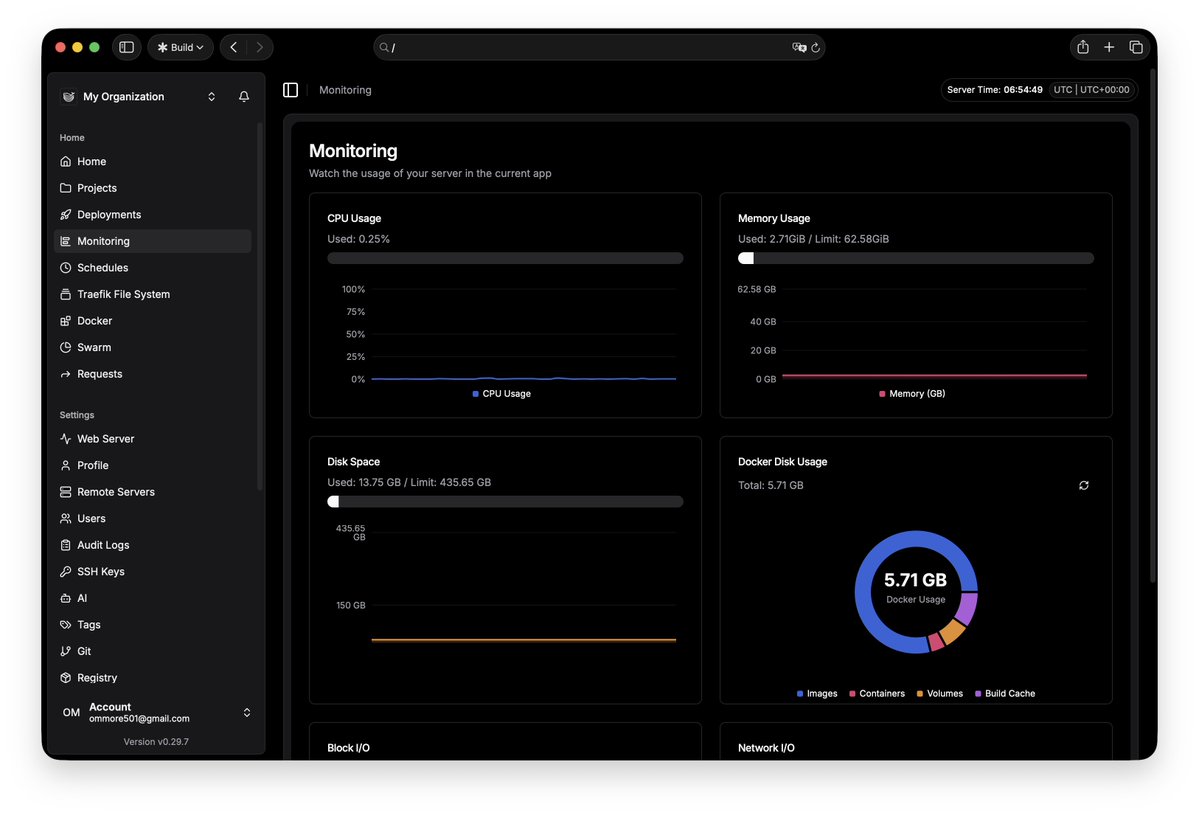
Task: Click the Deployments rocket icon
Action: click(x=66, y=215)
